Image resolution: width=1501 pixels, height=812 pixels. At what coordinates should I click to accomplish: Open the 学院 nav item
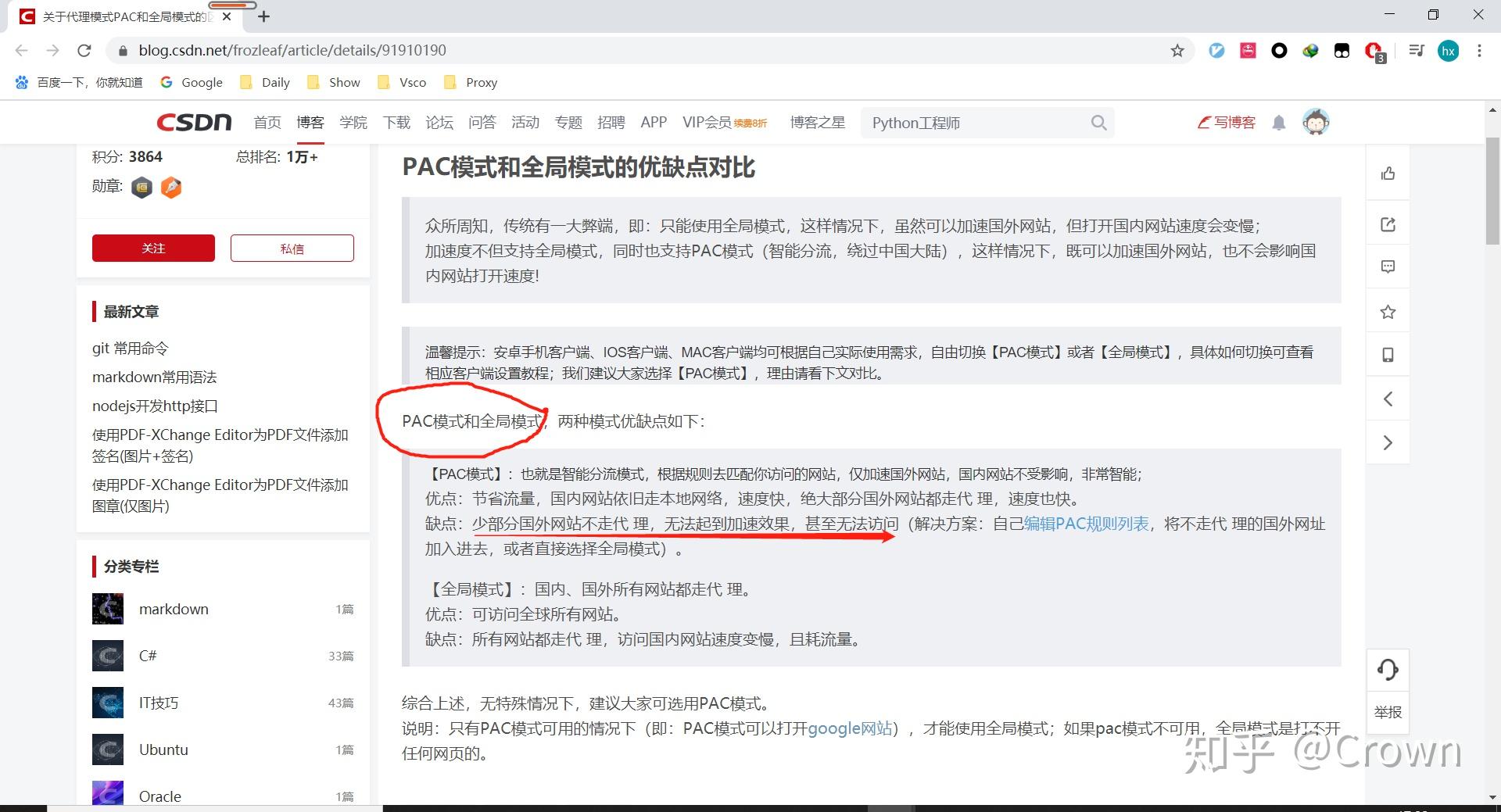pos(353,123)
